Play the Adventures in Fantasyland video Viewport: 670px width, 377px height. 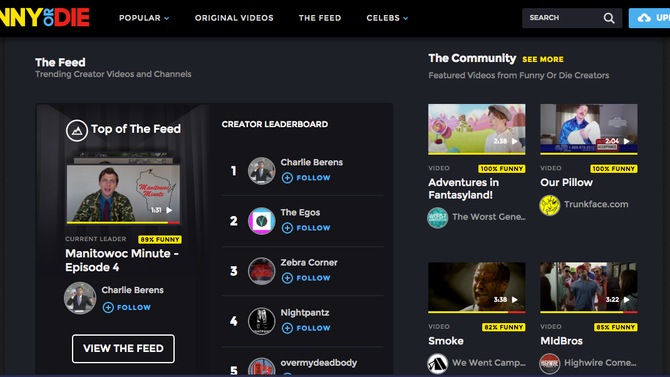(x=515, y=141)
